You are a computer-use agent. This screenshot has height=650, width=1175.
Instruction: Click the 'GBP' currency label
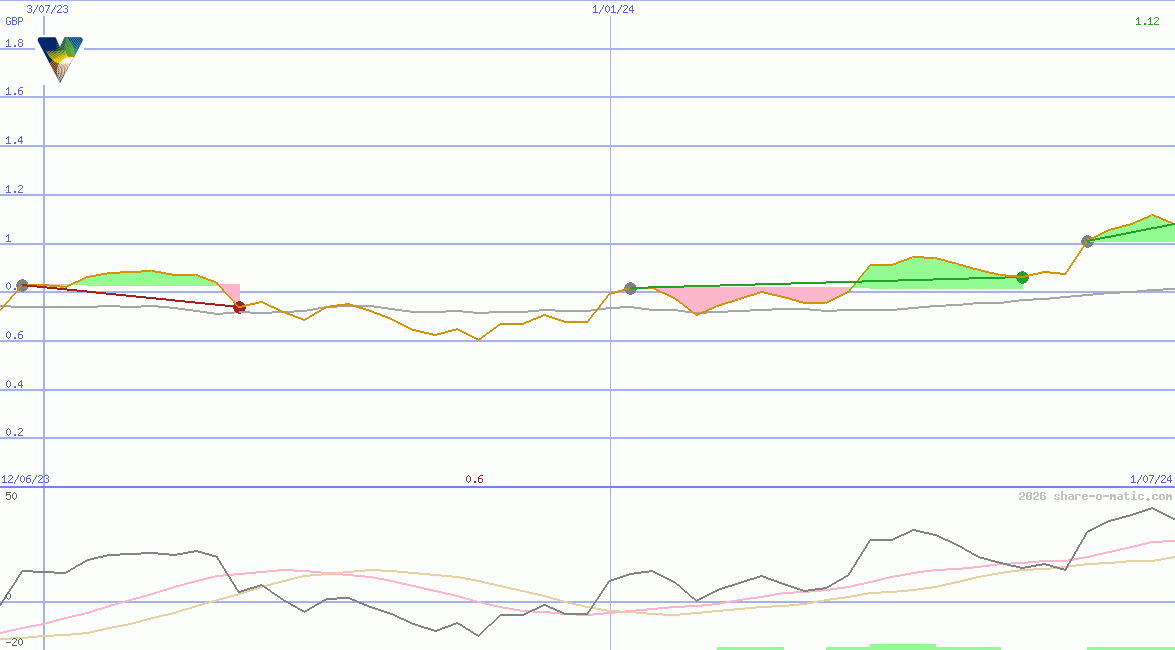point(14,21)
